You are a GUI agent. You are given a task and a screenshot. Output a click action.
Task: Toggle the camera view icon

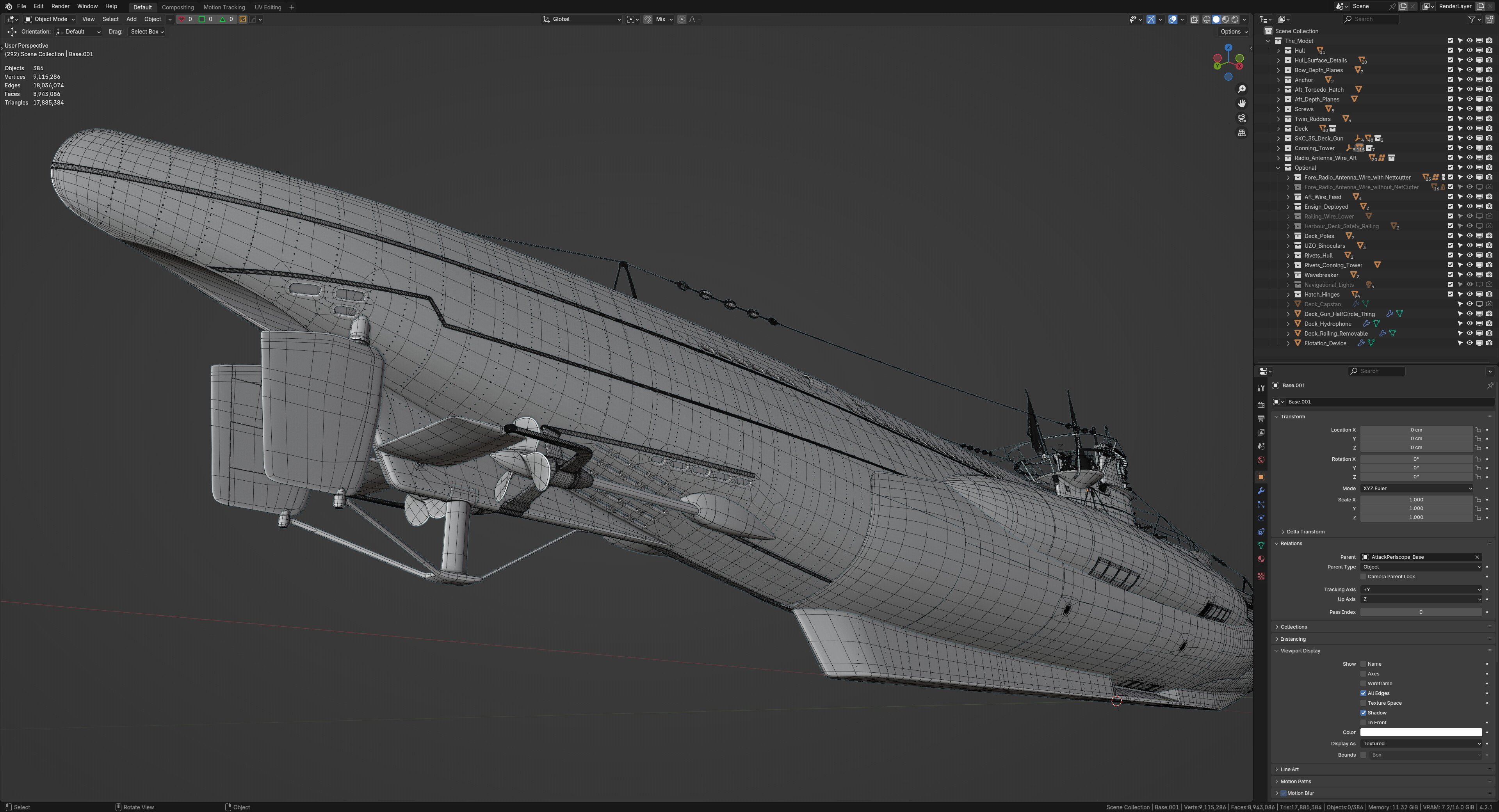[x=1241, y=118]
